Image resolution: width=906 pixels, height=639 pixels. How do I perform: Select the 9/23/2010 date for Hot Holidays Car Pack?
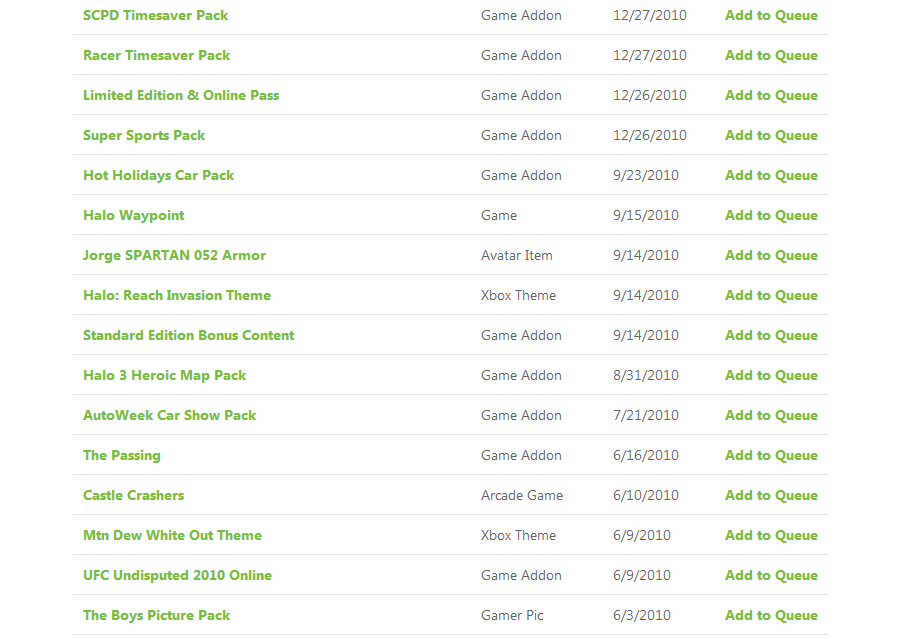tap(646, 176)
